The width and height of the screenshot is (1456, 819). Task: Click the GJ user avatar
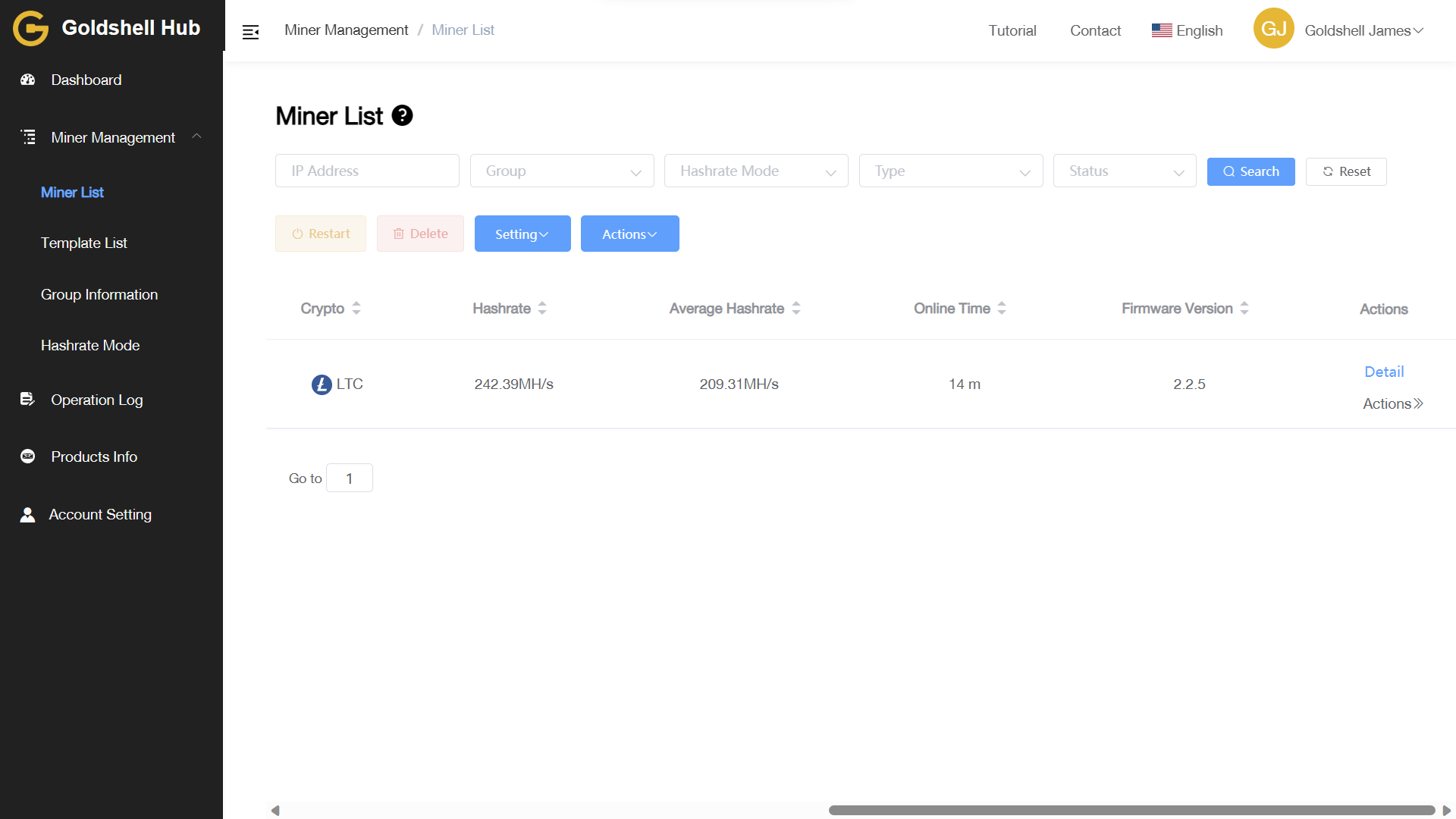click(1273, 30)
